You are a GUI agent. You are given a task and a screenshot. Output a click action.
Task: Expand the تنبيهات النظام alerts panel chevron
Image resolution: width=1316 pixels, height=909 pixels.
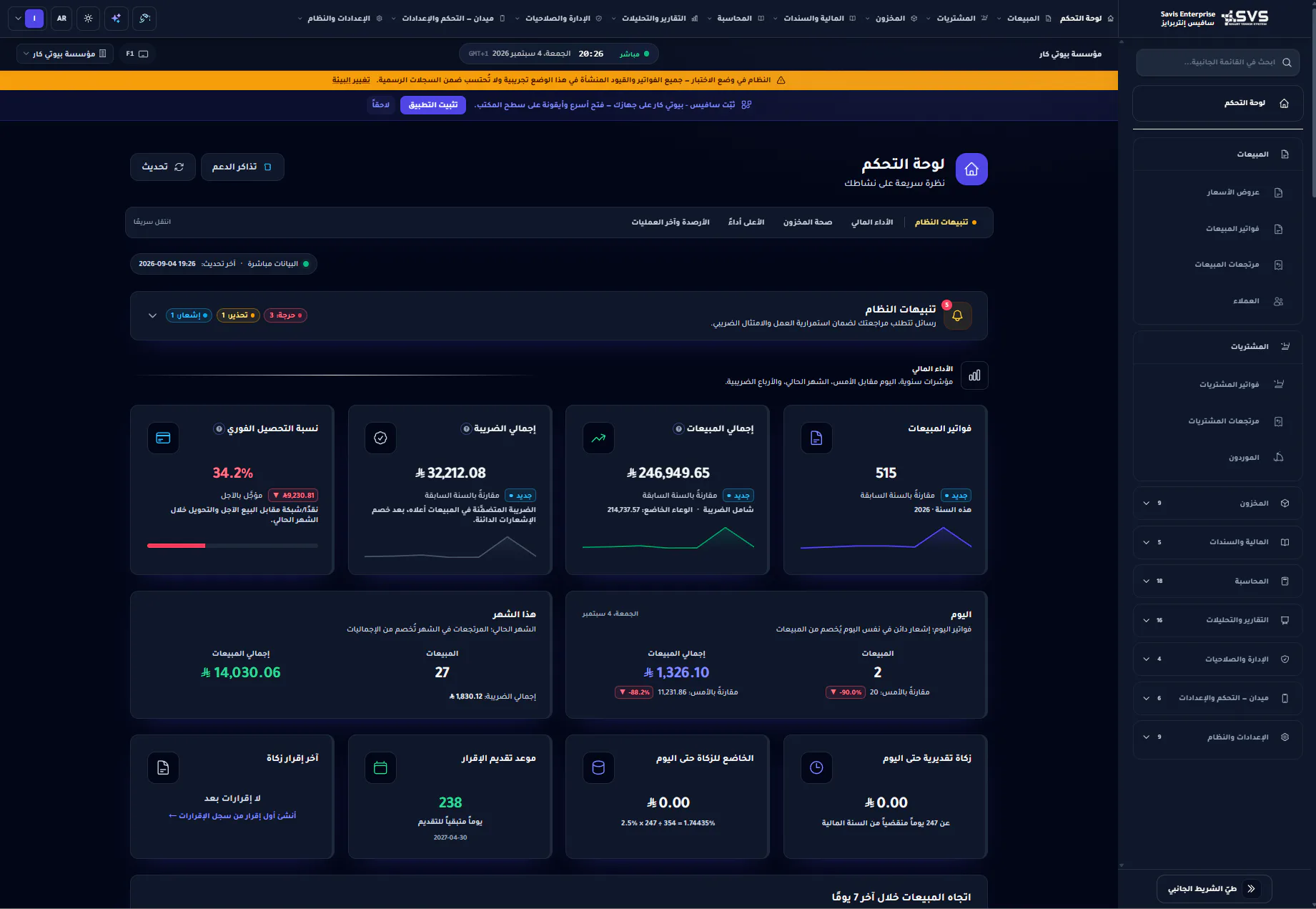click(152, 315)
